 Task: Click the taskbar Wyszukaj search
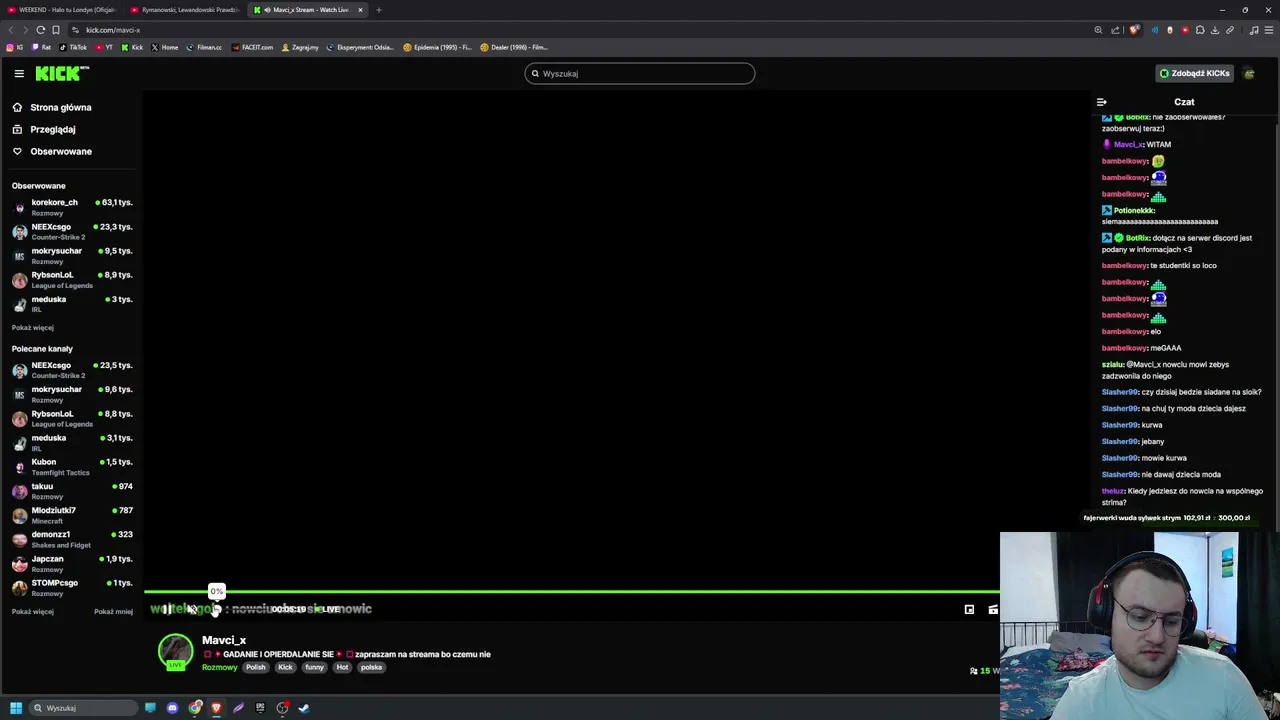83,708
